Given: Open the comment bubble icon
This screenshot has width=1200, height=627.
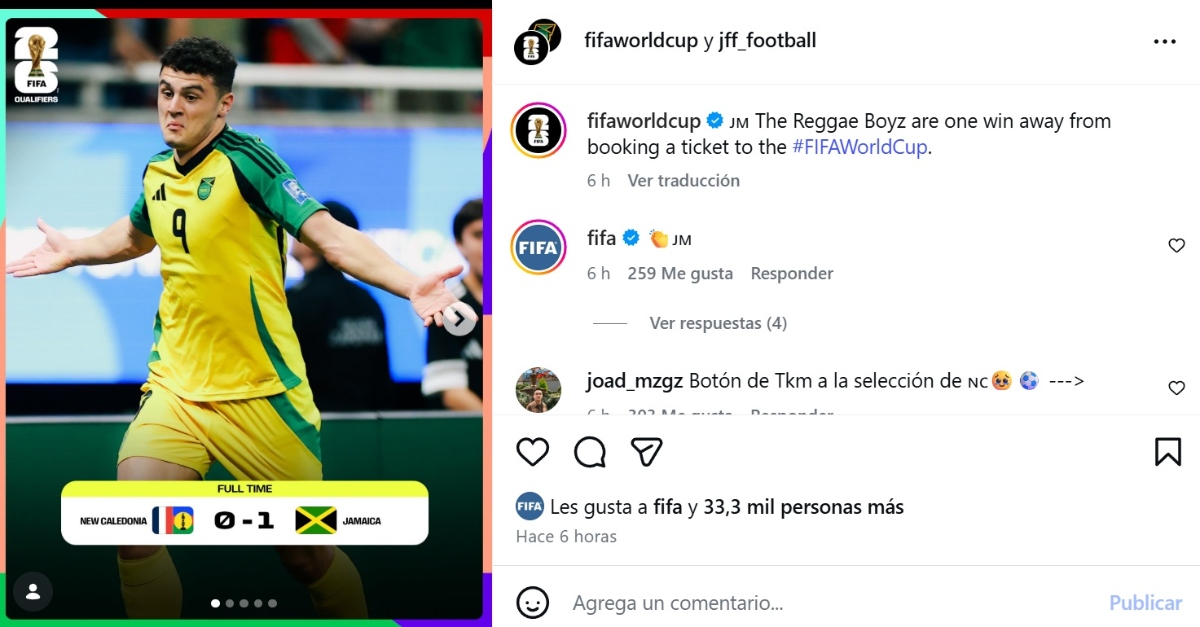Looking at the screenshot, I should coord(590,452).
